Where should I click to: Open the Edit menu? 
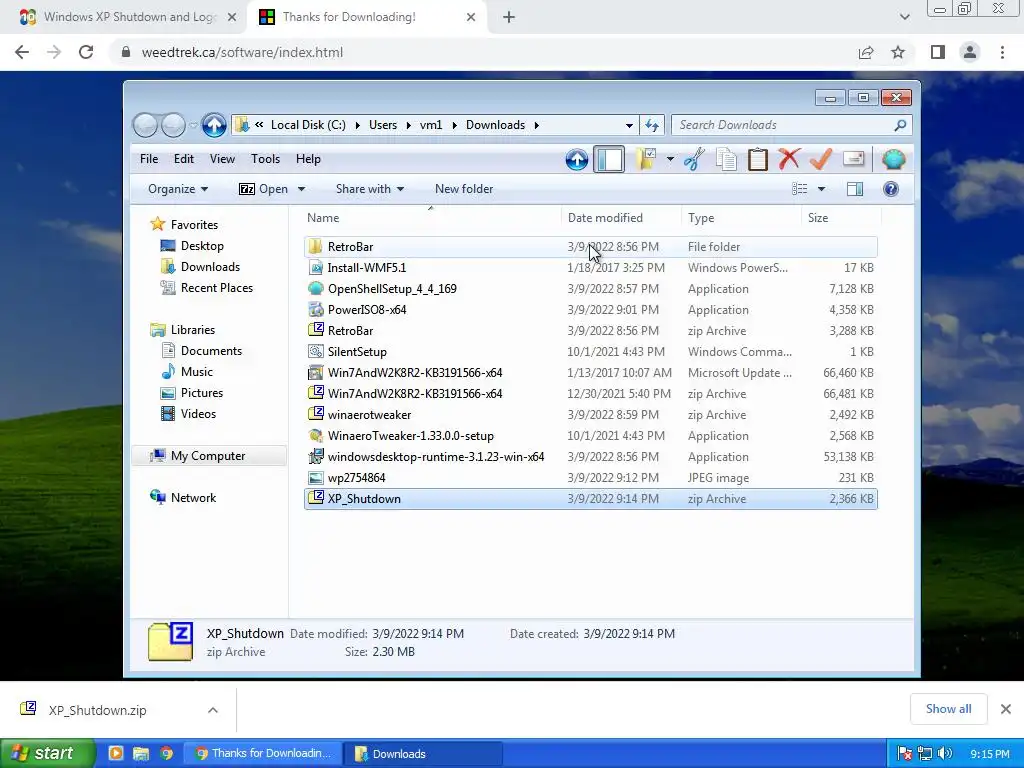click(x=184, y=159)
